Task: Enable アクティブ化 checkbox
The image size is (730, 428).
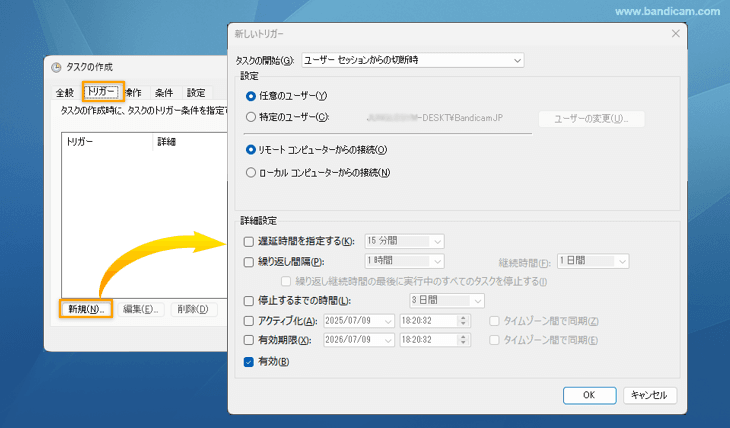Action: pyautogui.click(x=249, y=321)
